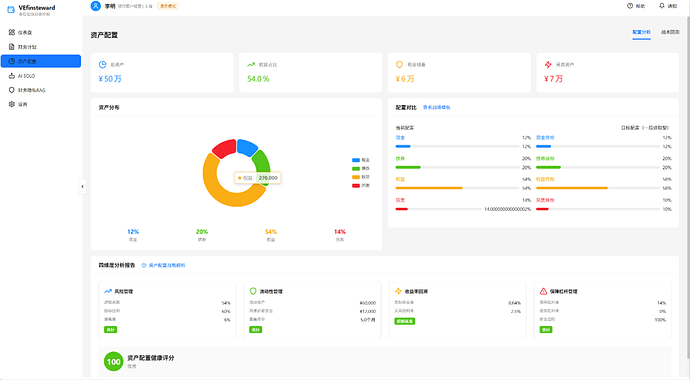Click the green tag in insurance leverage card
Screen dimensions: 690x380
point(546,329)
